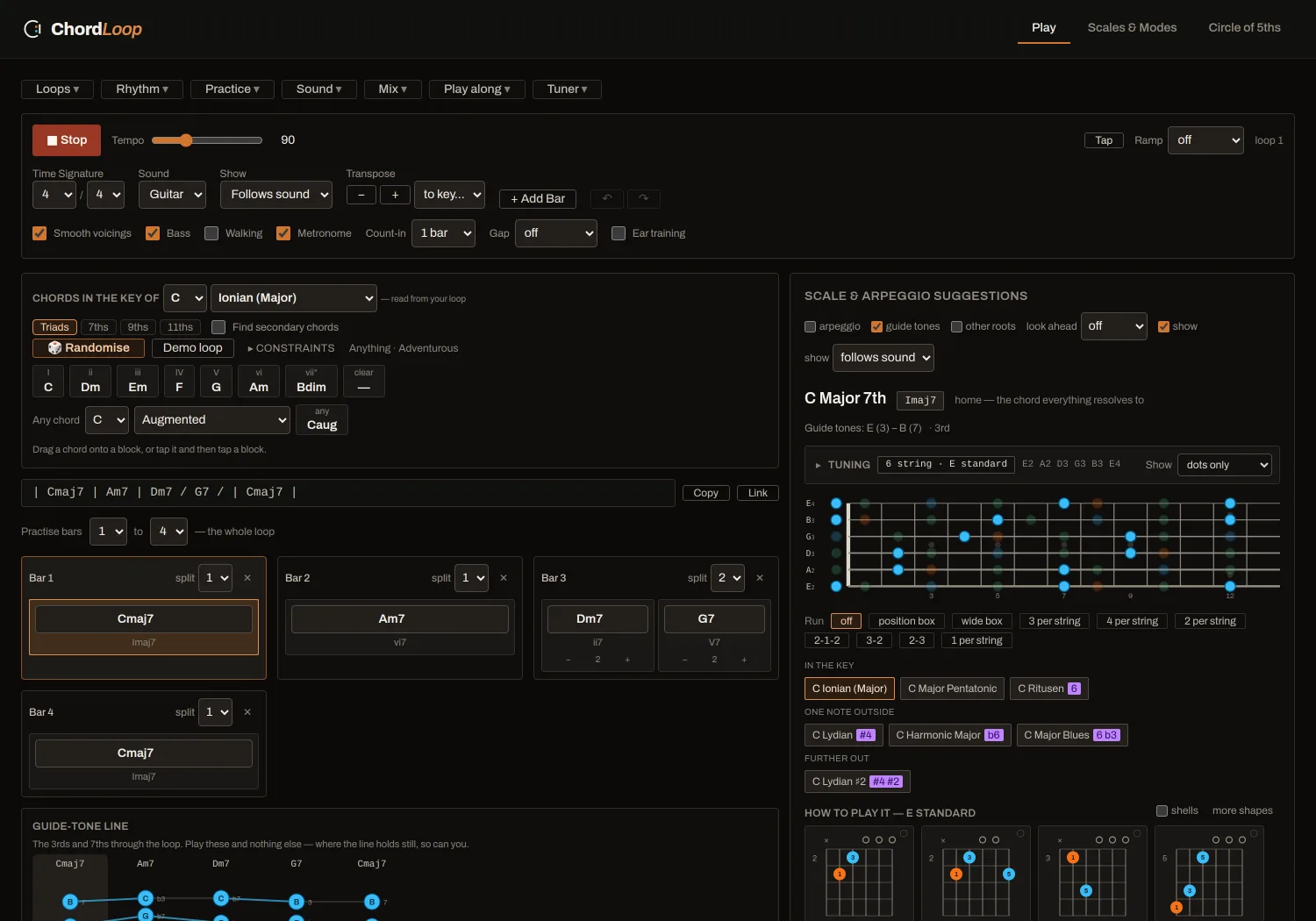Select C Major Pentatonic scale

(x=952, y=689)
